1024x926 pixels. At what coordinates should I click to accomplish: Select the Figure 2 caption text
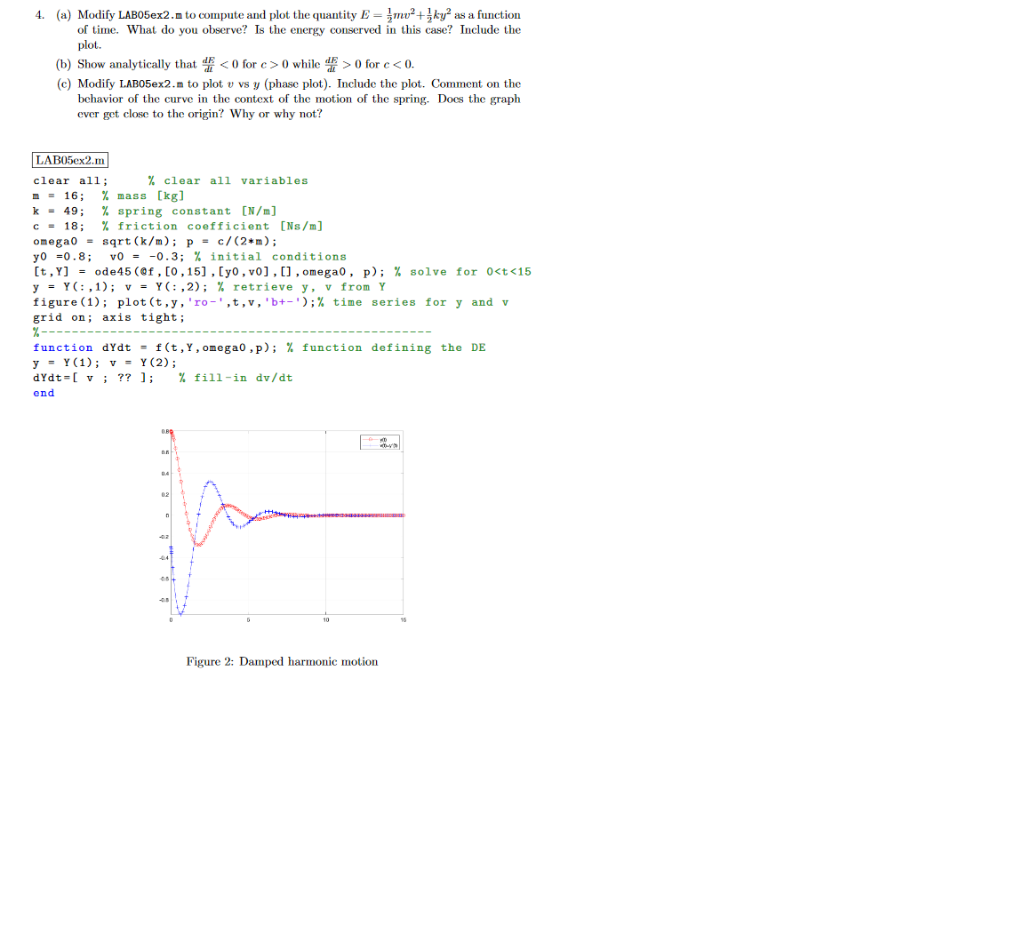pyautogui.click(x=281, y=661)
